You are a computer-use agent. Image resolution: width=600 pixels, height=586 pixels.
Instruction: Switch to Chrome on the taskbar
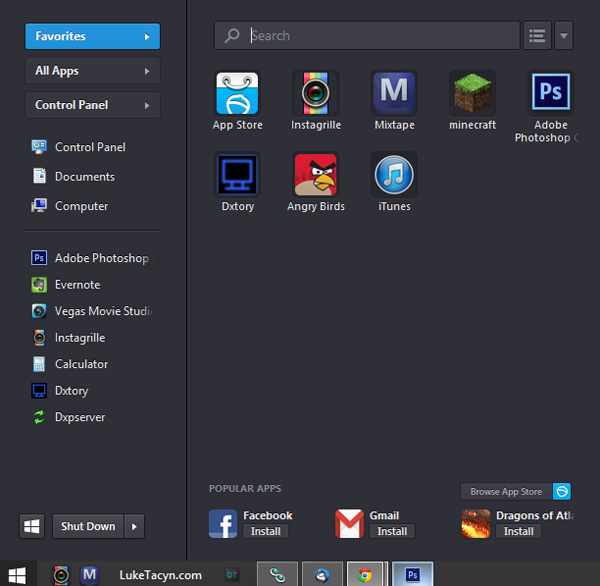[x=365, y=574]
